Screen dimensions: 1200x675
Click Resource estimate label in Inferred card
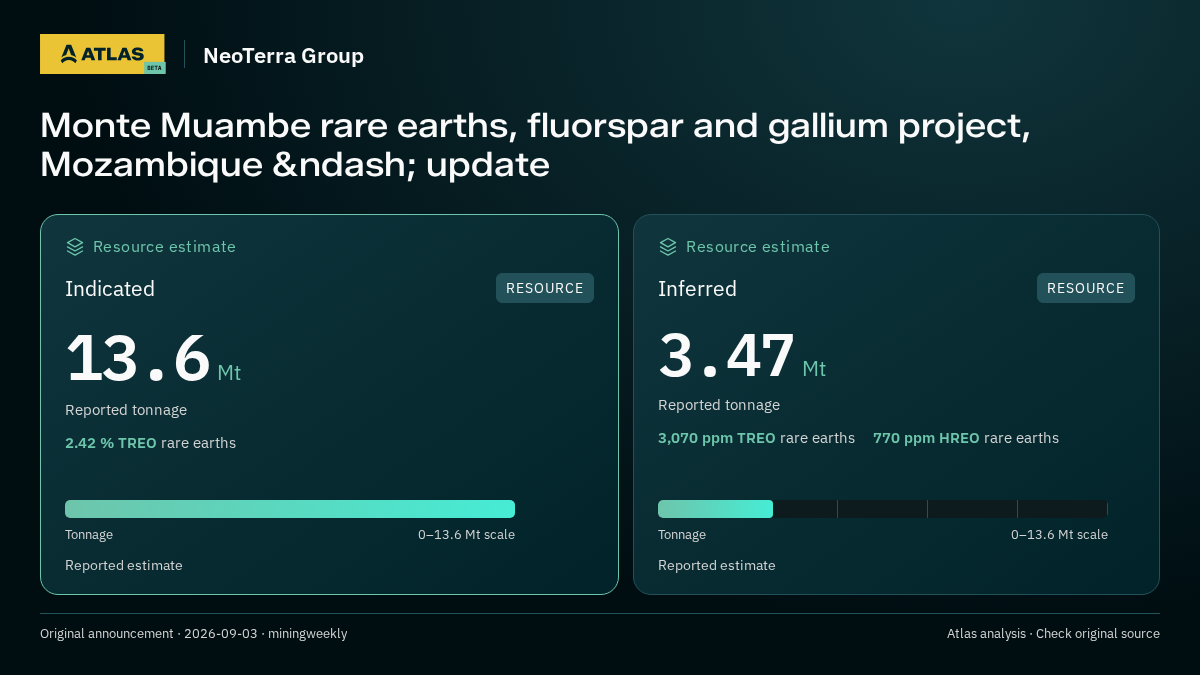point(757,247)
